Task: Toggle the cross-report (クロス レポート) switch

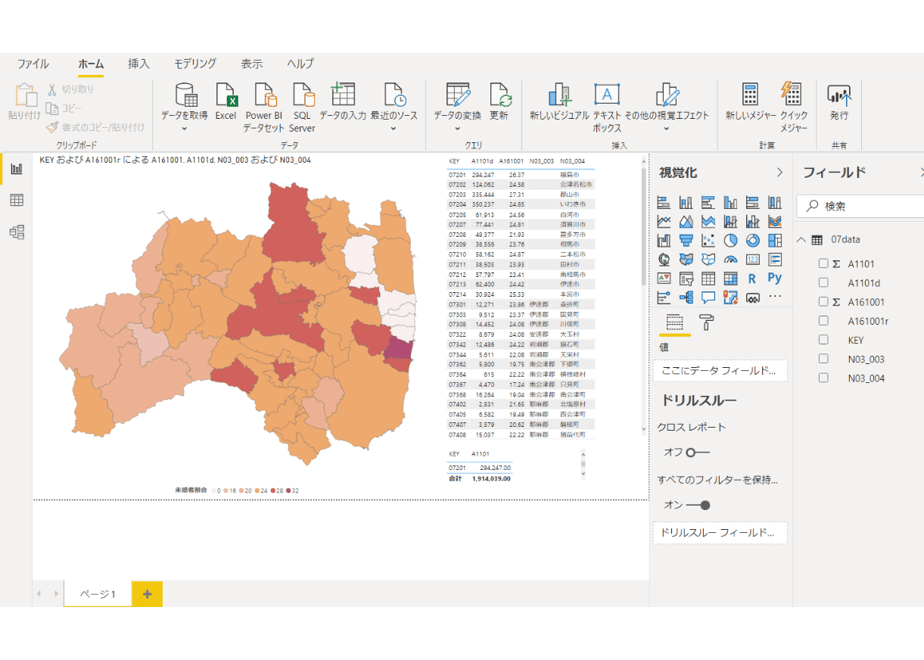Action: tap(698, 453)
